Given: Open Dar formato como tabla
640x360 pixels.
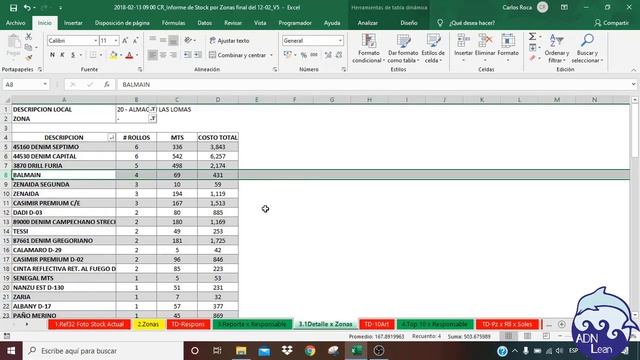Looking at the screenshot, I should click(403, 48).
